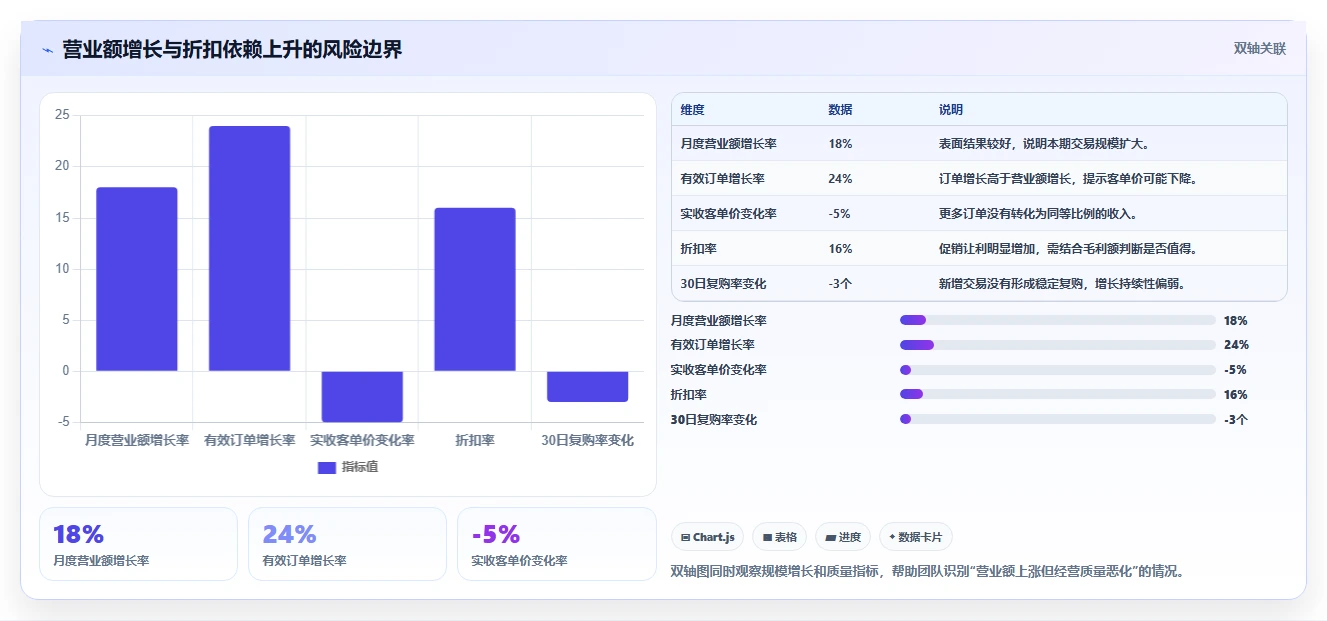Click the footer note about 双轴图
The image size is (1327, 621).
[x=927, y=572]
